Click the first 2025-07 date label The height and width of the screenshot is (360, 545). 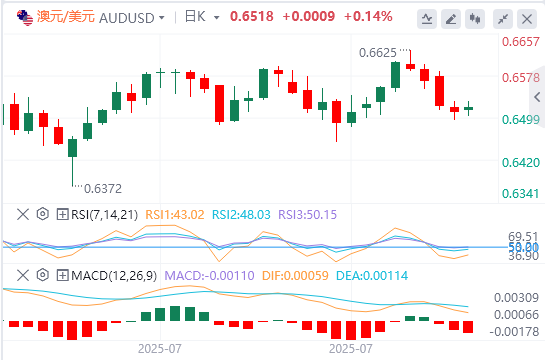pyautogui.click(x=160, y=349)
